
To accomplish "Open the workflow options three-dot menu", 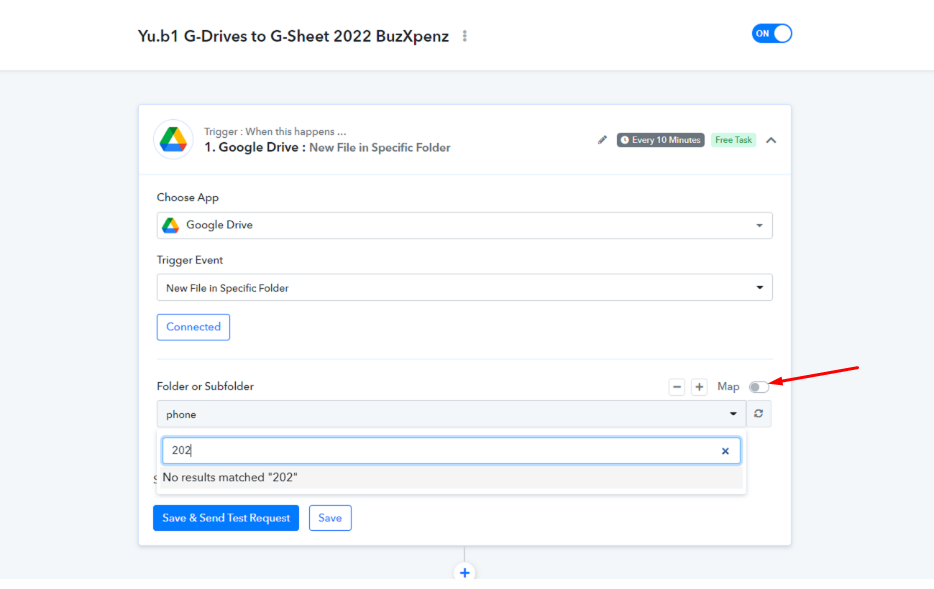I will point(465,36).
